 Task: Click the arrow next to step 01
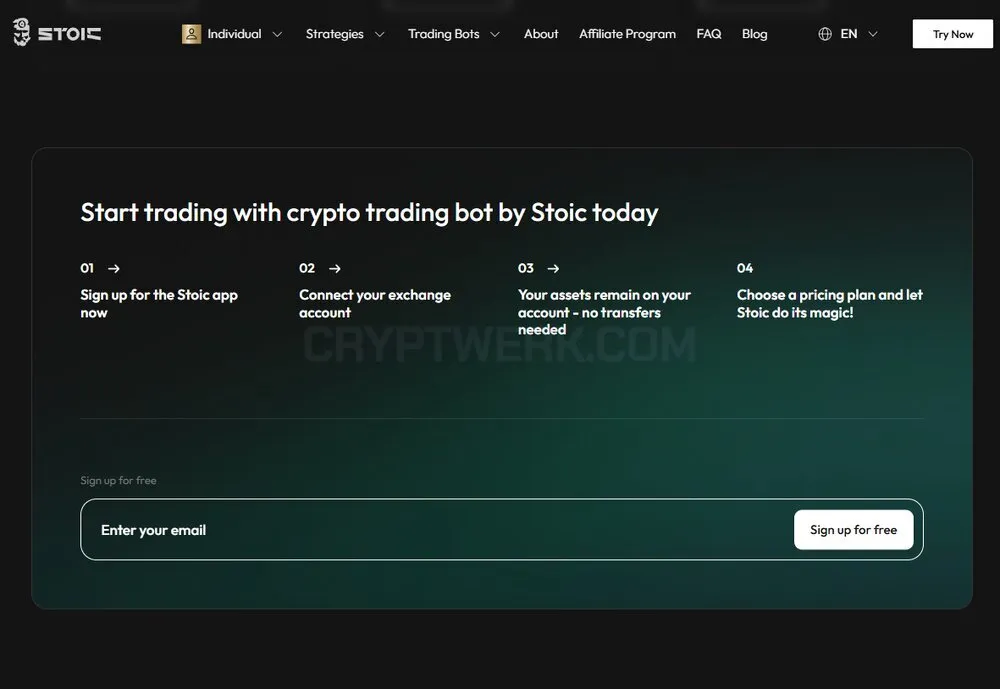point(114,269)
